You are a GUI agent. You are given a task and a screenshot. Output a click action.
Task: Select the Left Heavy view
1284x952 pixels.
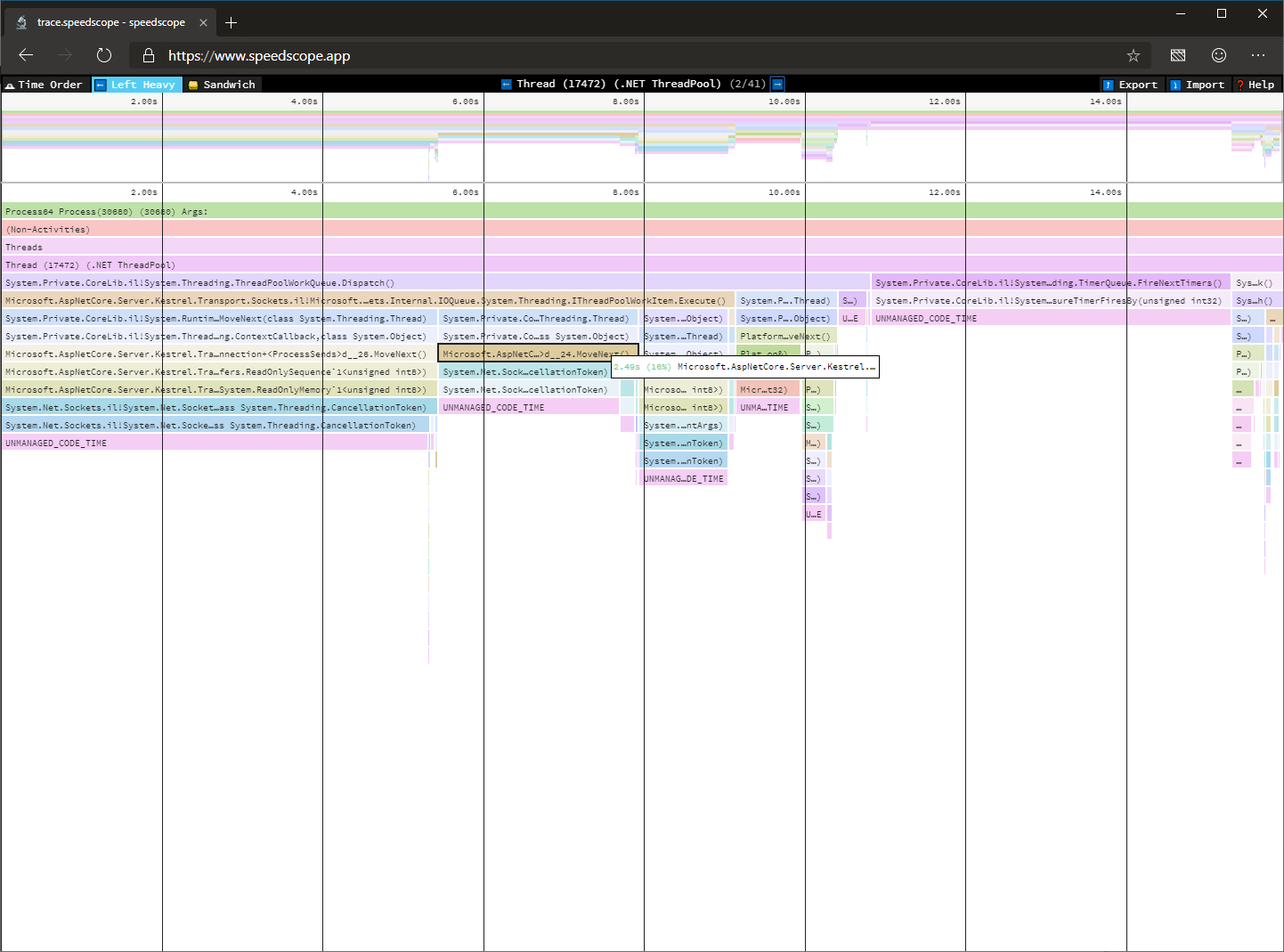point(136,85)
